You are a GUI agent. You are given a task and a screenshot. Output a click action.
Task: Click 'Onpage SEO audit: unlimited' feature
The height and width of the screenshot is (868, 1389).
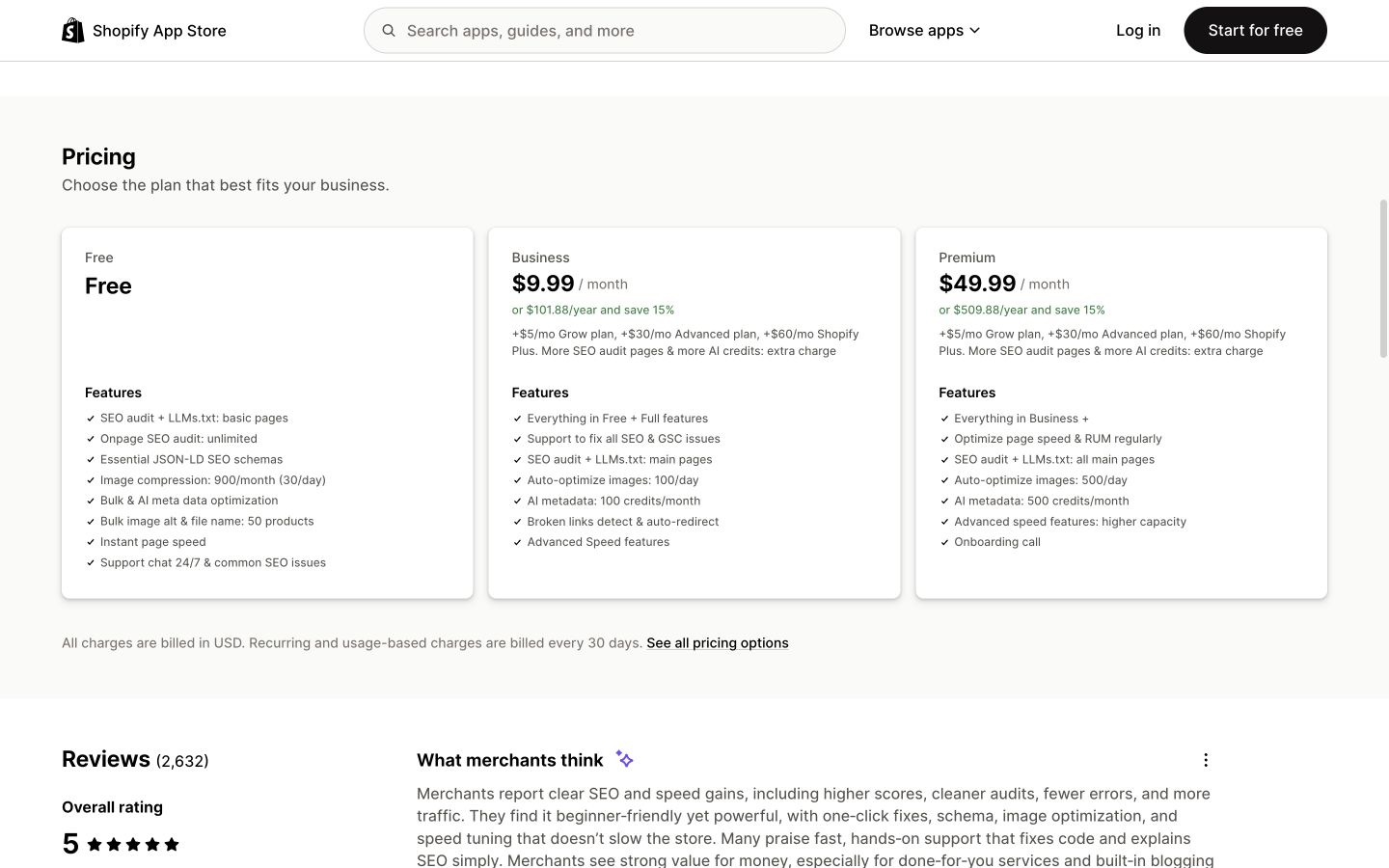[178, 439]
